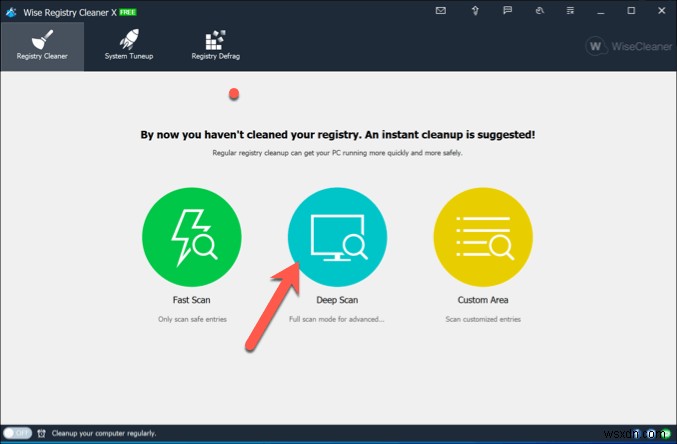Click 'Full scan mode for advanced...' description

(x=336, y=319)
